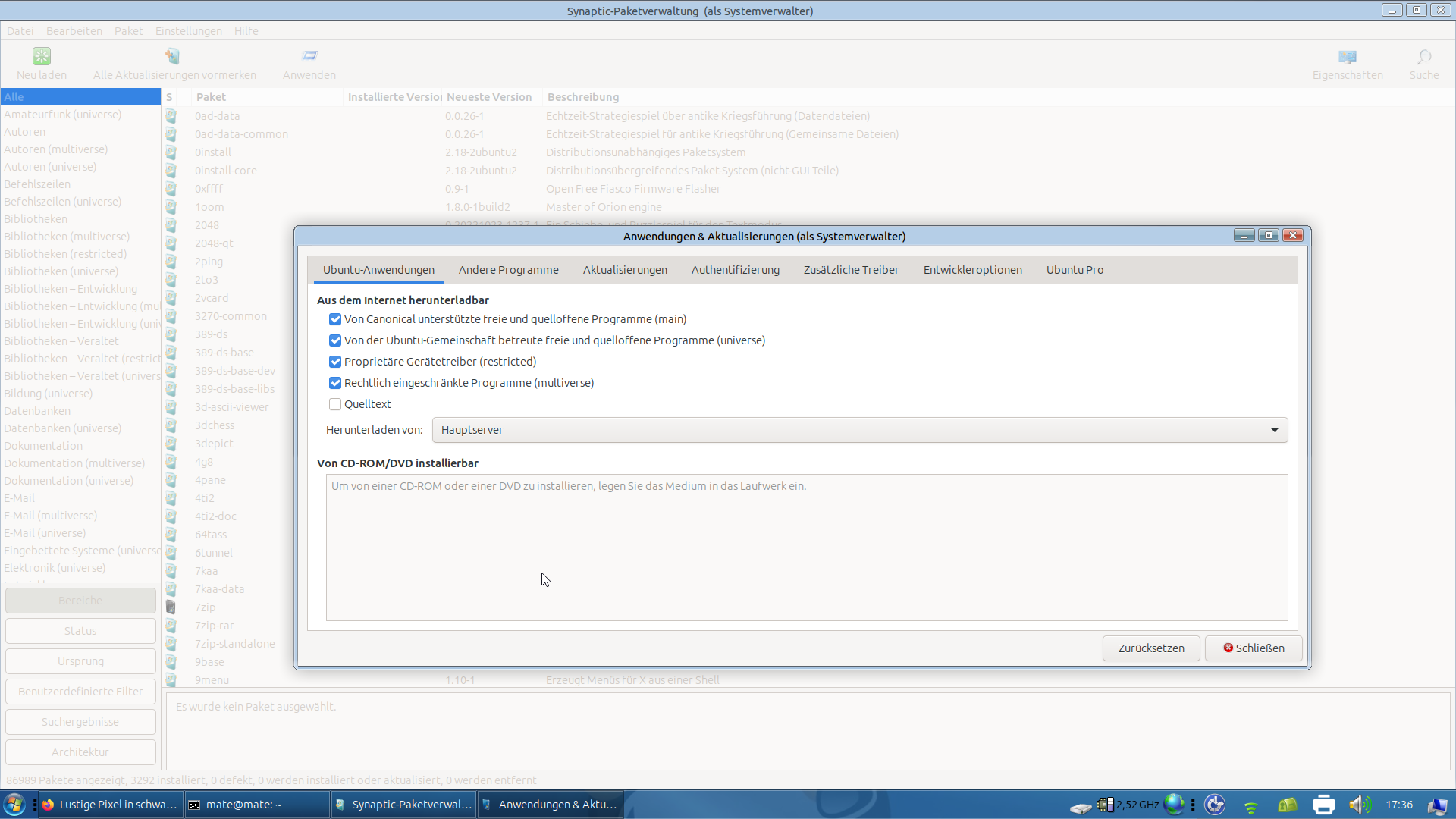Click the globe icon in the tray
Image resolution: width=1456 pixels, height=819 pixels.
coord(1174,804)
